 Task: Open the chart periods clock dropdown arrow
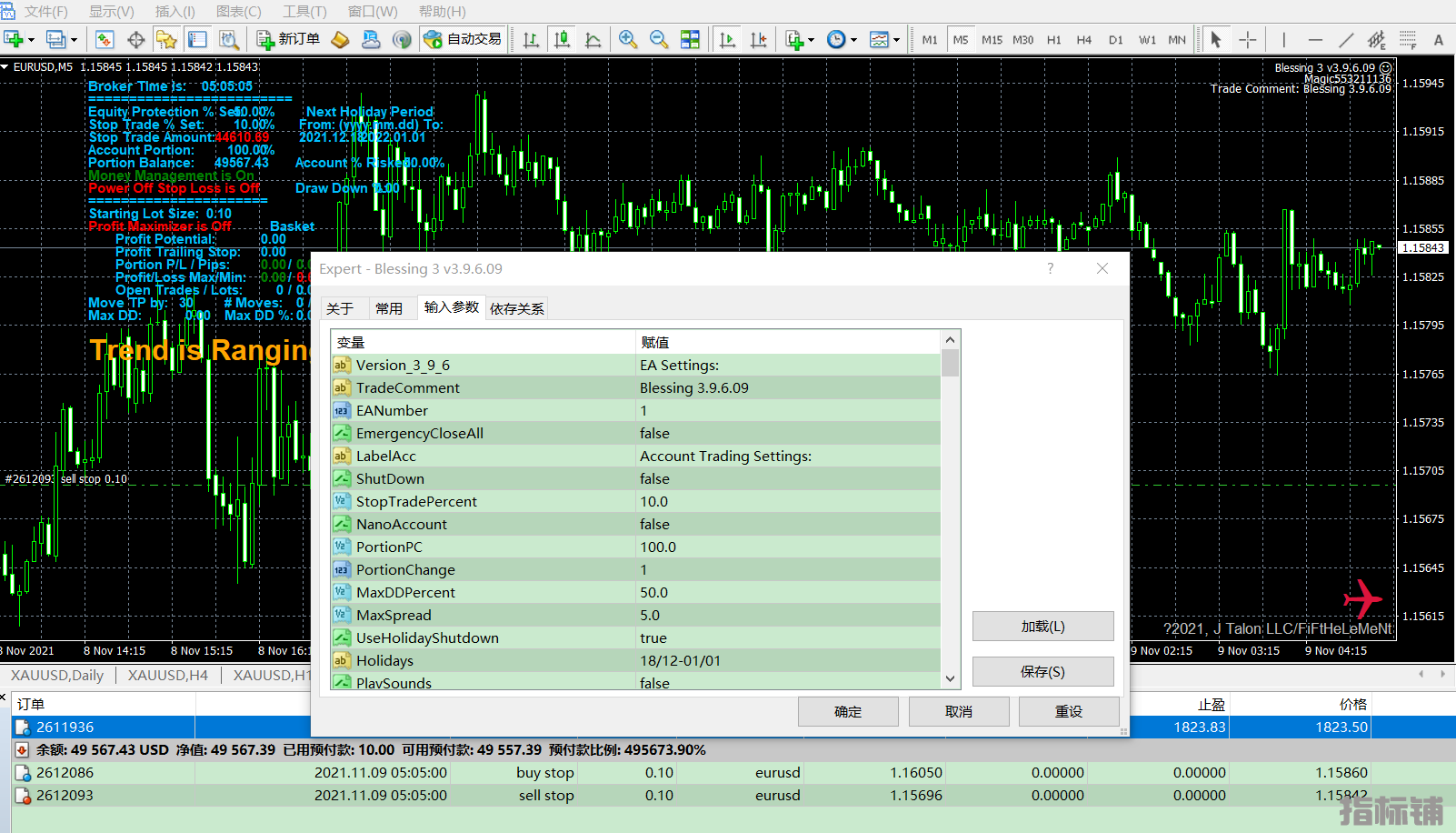(853, 40)
